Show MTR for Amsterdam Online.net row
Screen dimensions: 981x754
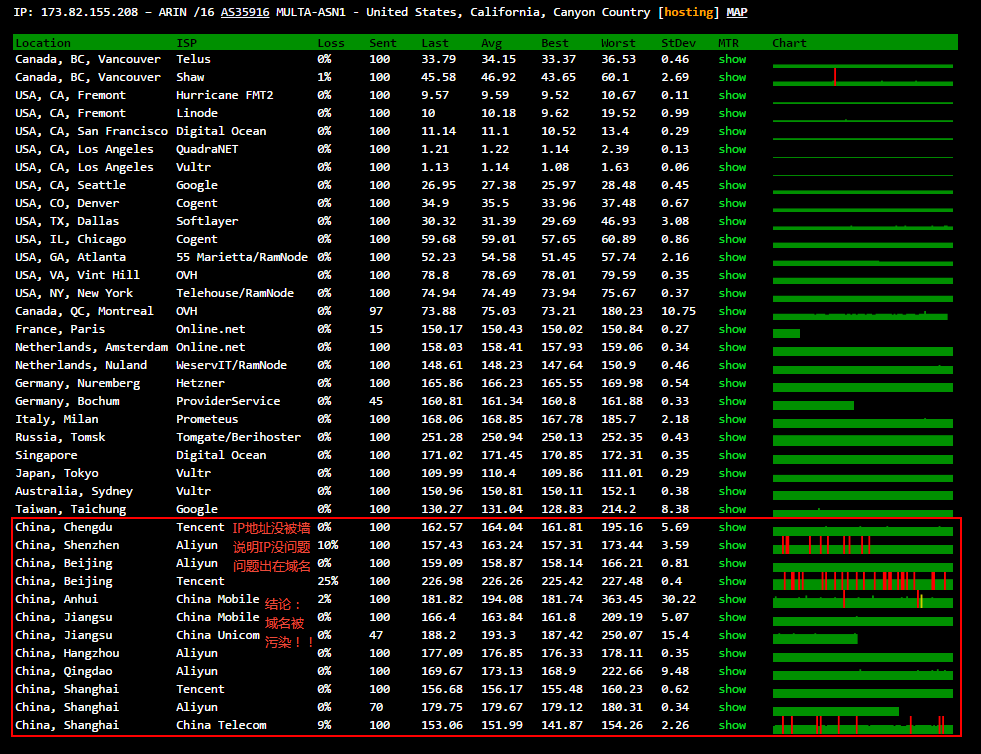pos(732,347)
